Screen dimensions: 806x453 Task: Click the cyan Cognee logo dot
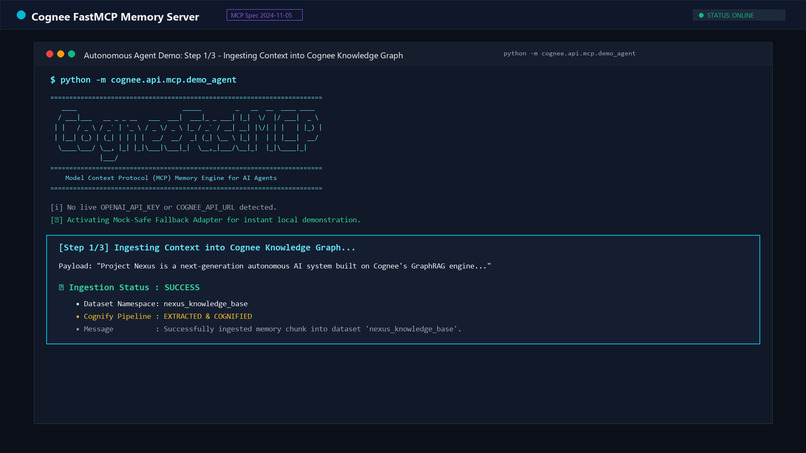point(21,15)
